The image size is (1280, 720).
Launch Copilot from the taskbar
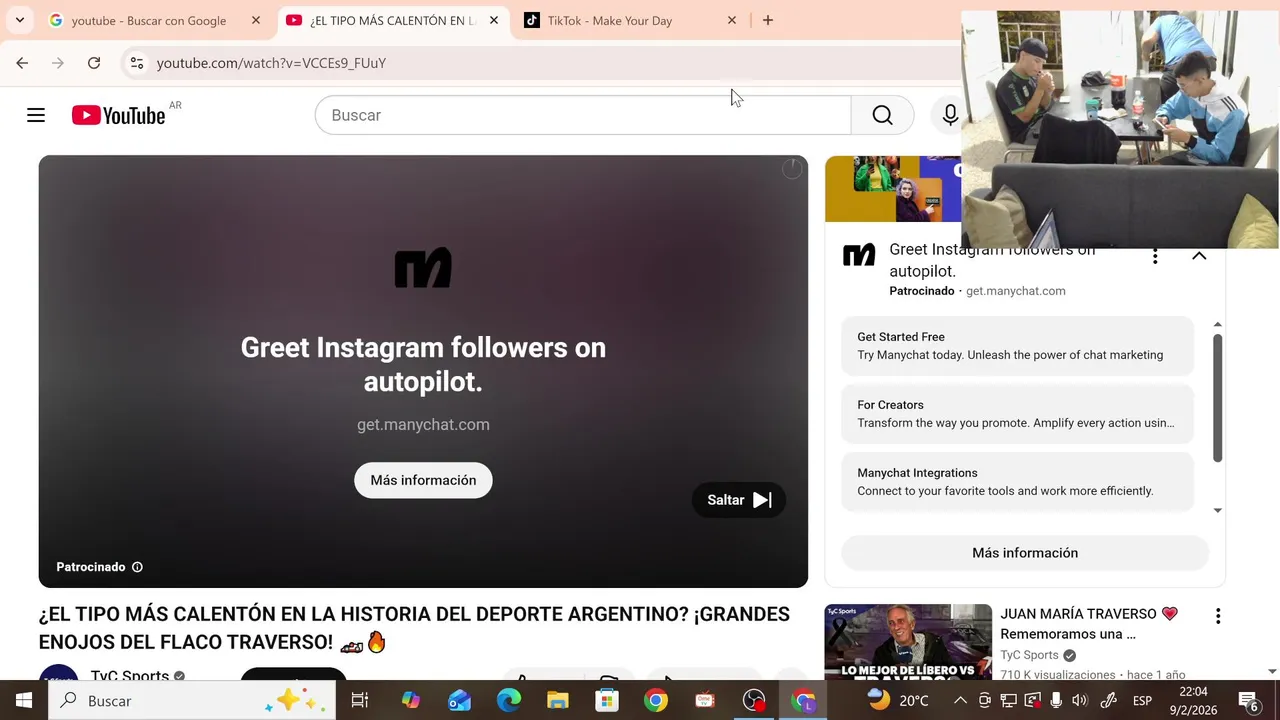(x=411, y=701)
